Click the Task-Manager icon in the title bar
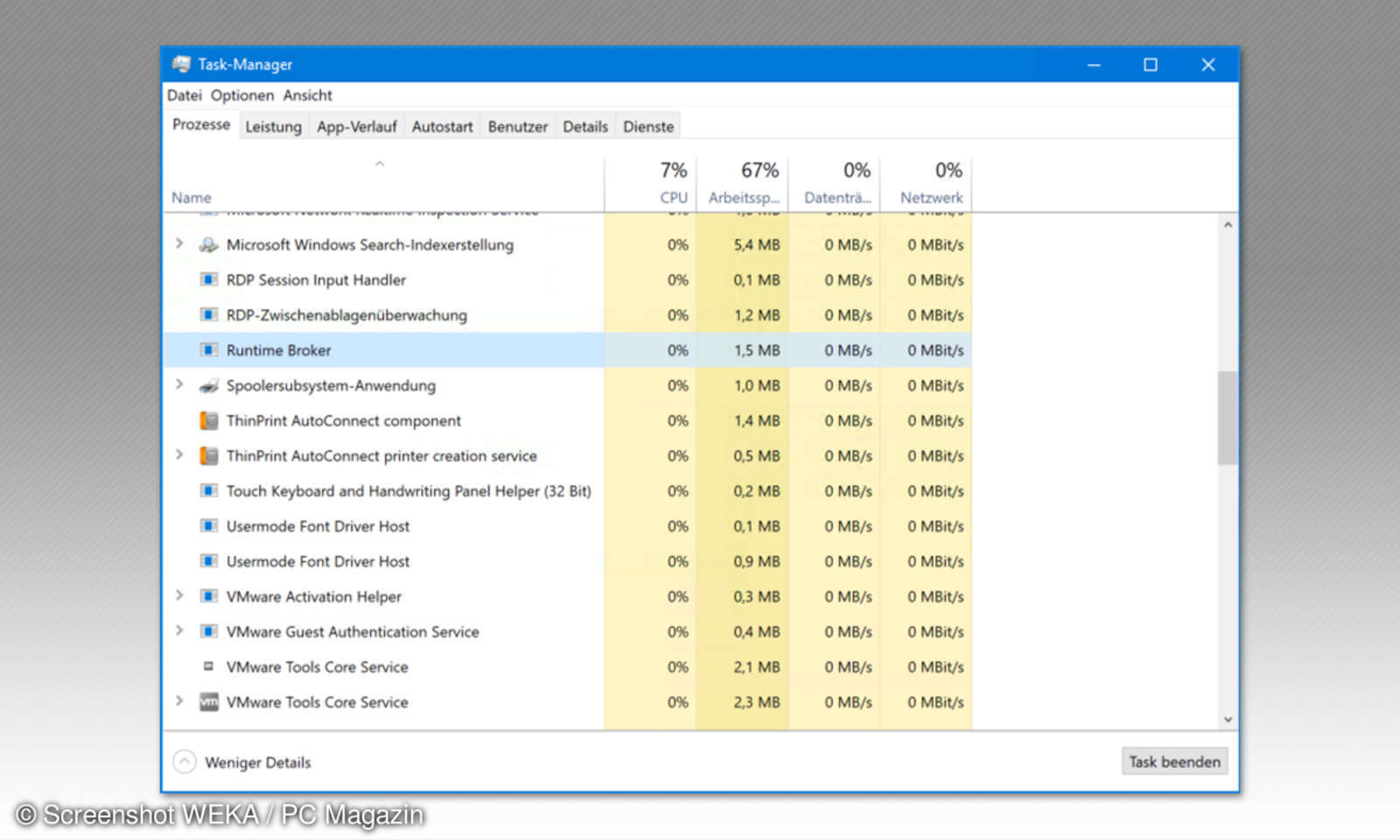1400x840 pixels. 181,64
